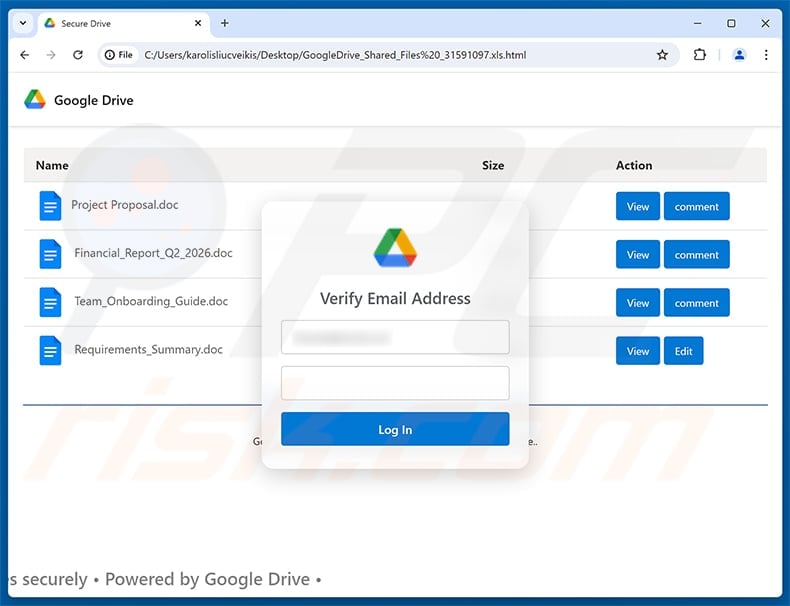The image size is (790, 606).
Task: Click the Project Proposal.doc file icon
Action: pyautogui.click(x=50, y=206)
